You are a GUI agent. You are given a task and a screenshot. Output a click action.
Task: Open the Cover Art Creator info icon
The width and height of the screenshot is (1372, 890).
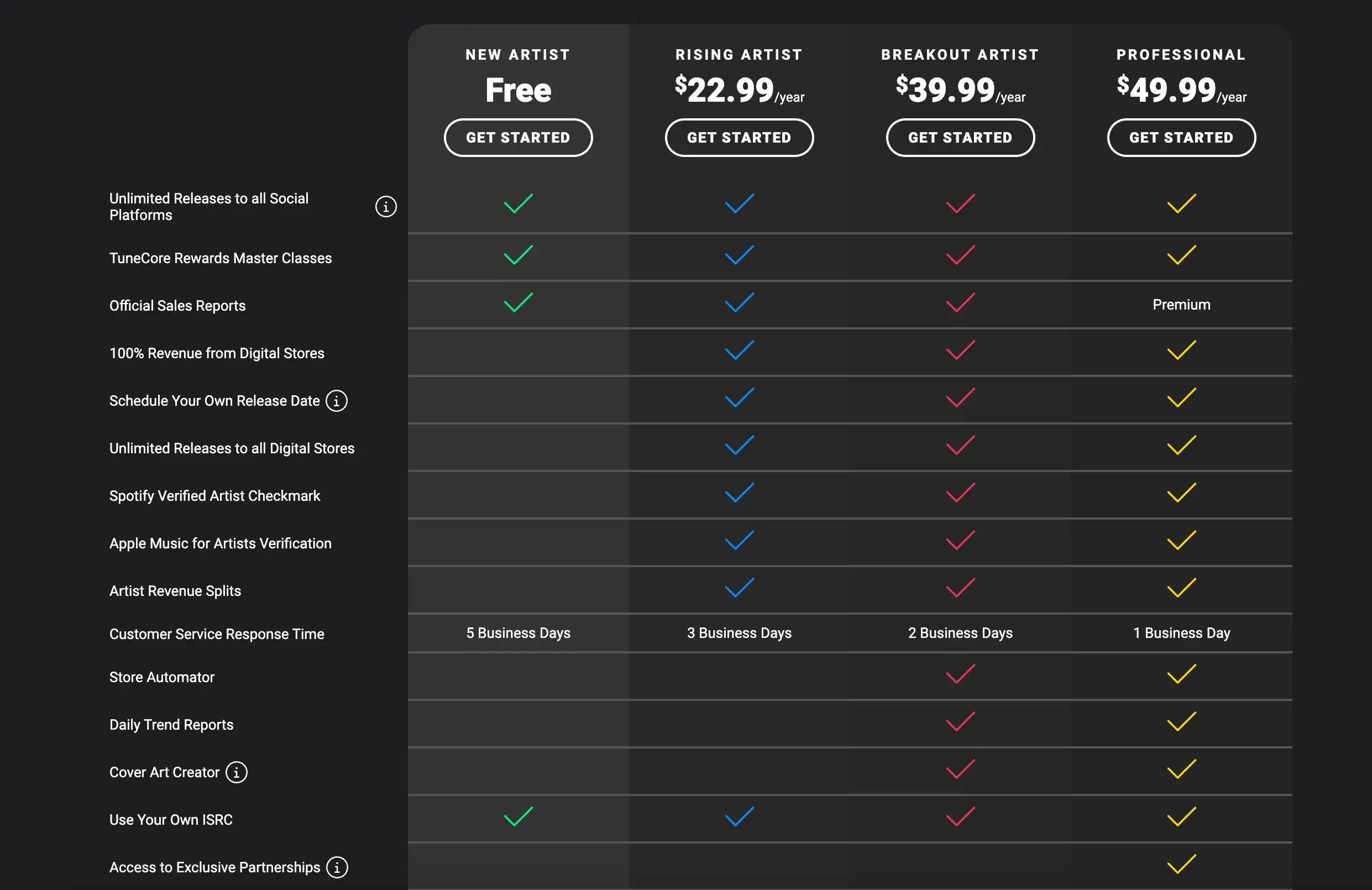point(237,772)
